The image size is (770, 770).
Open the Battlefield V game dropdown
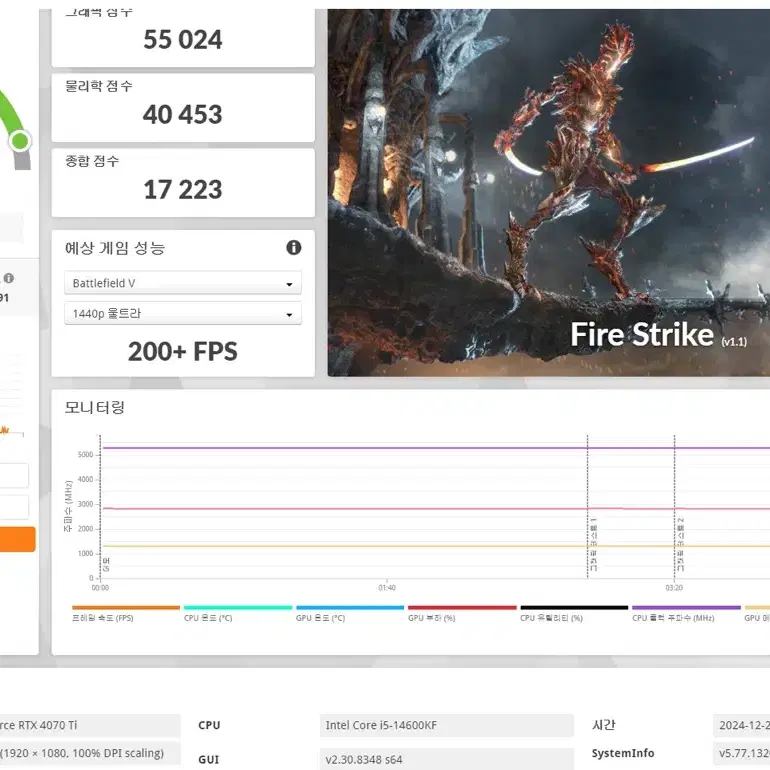pos(183,283)
